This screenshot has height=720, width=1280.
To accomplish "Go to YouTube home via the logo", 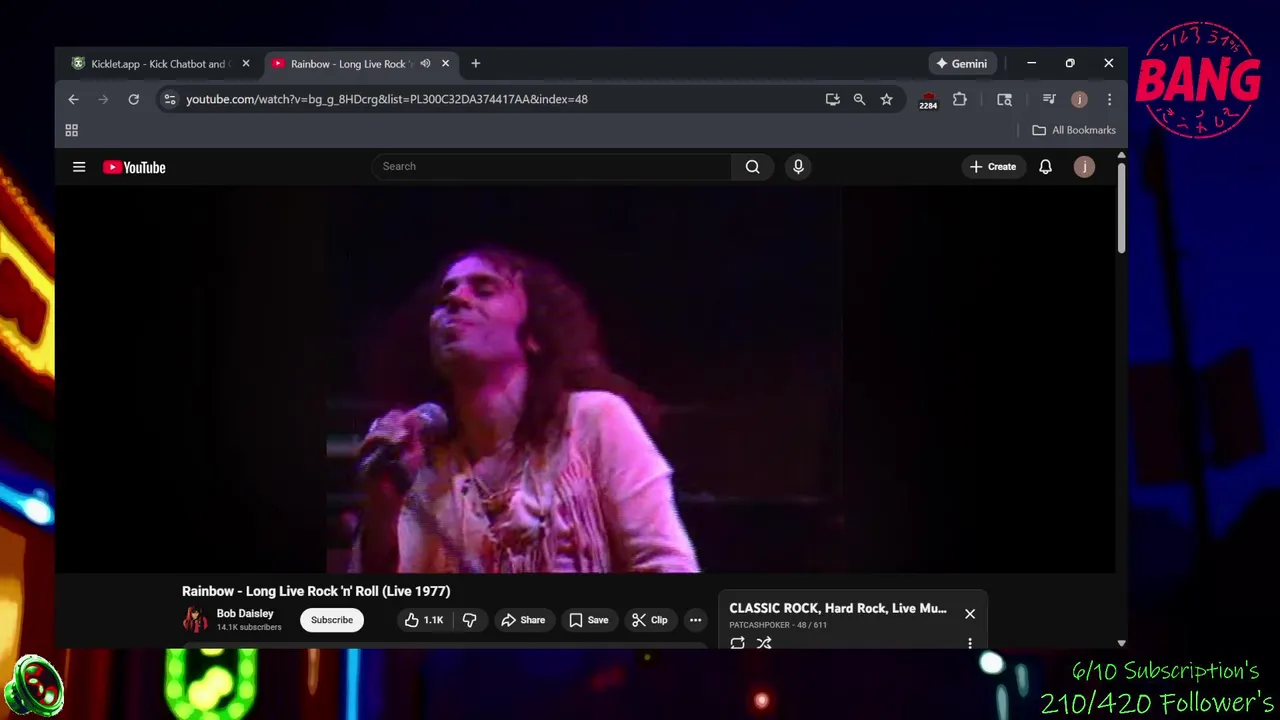I will tap(134, 167).
